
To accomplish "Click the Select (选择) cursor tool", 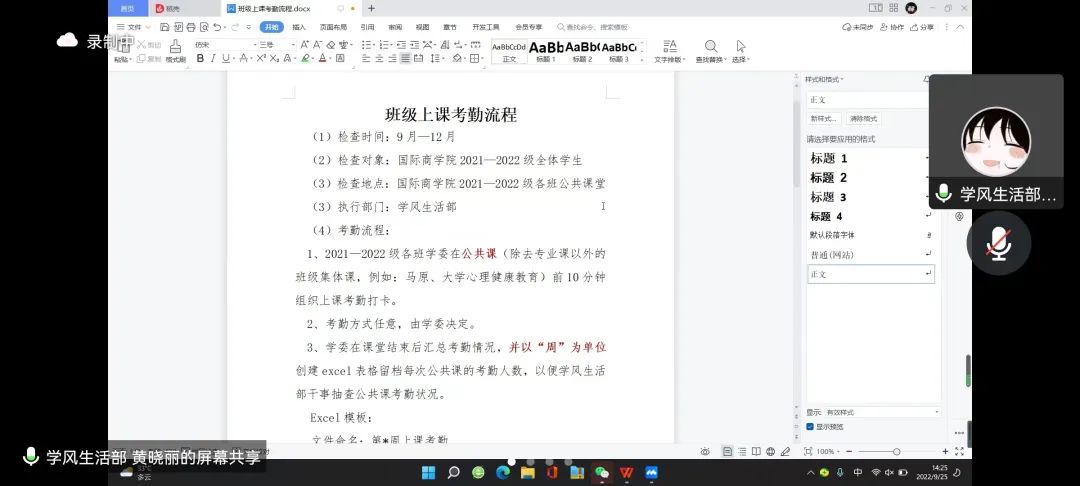I will (741, 51).
